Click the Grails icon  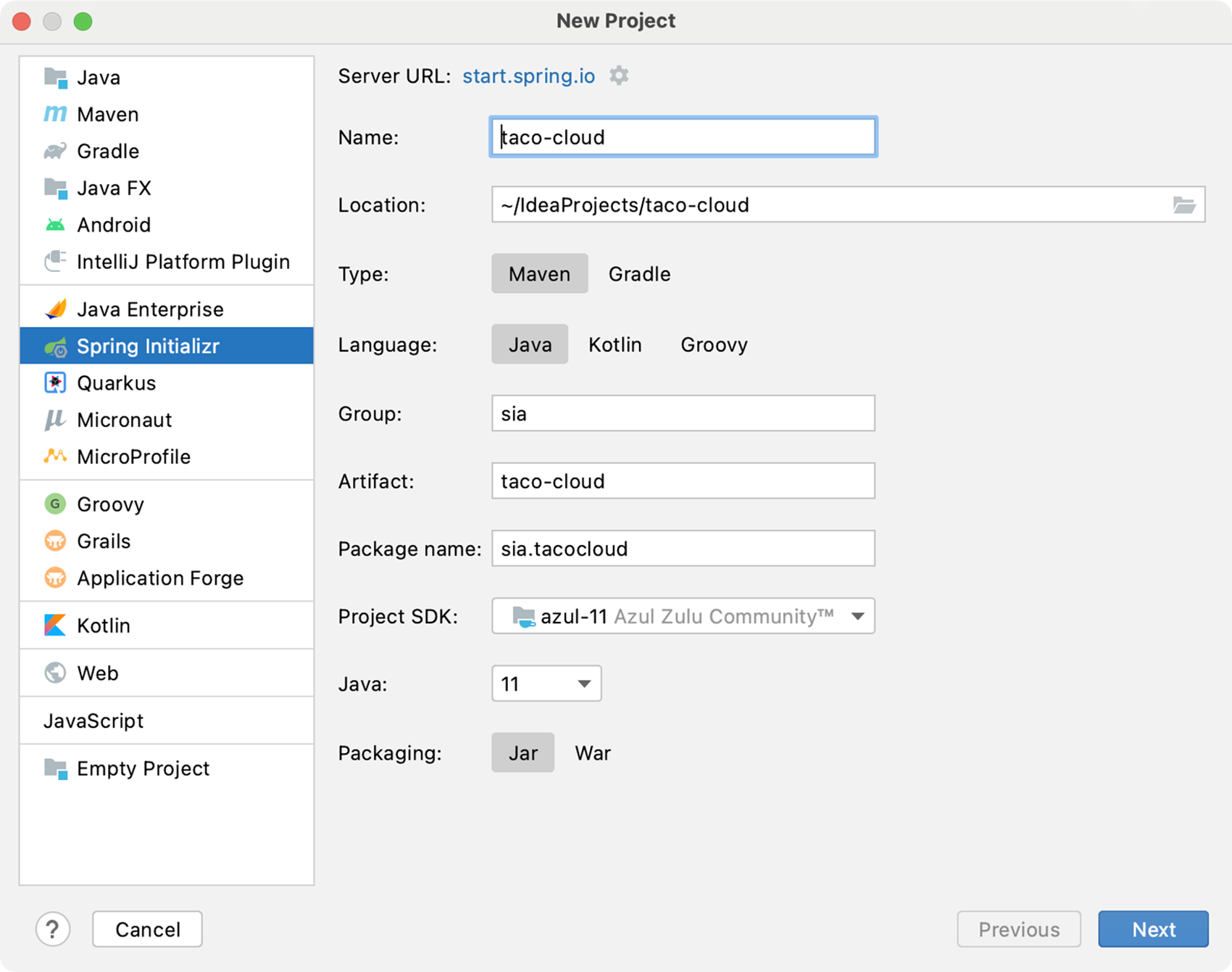coord(56,541)
